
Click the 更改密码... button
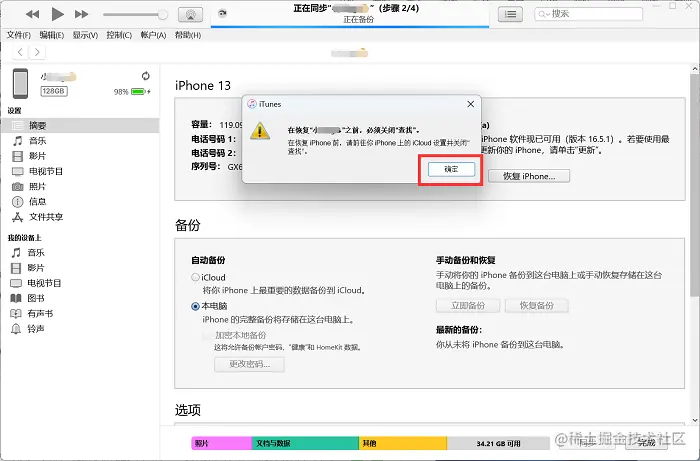(x=250, y=364)
